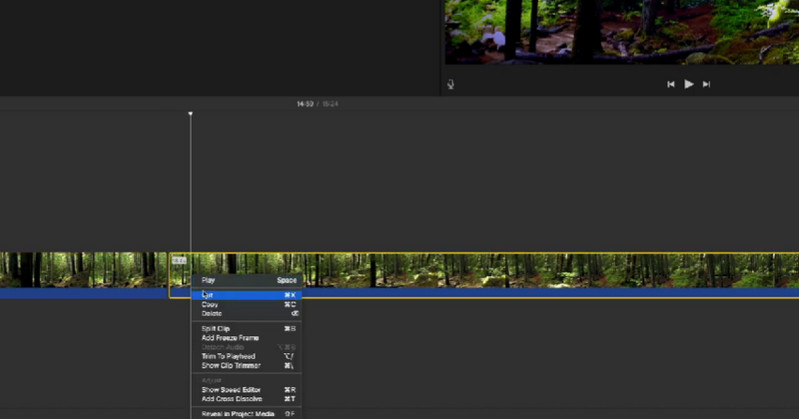This screenshot has width=799, height=419.
Task: Choose Add Cross Dissolve
Action: (232, 398)
